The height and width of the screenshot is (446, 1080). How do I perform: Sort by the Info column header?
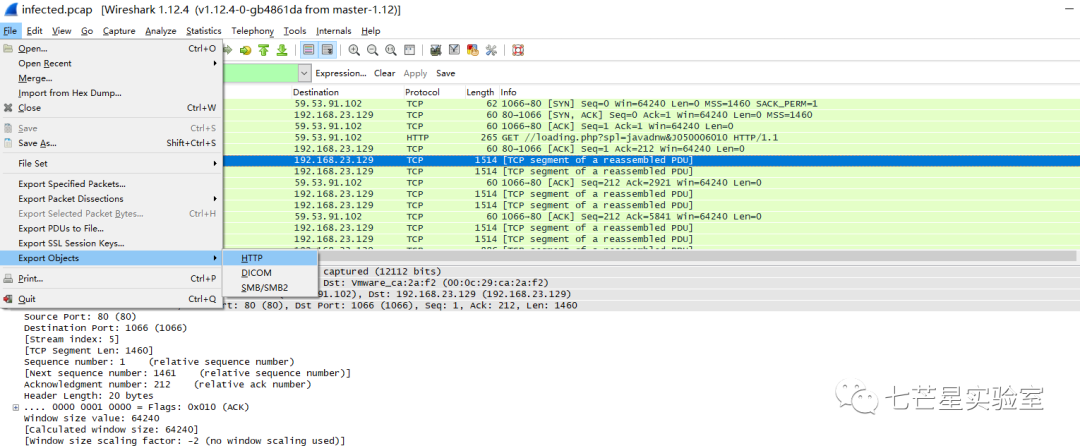pos(789,92)
